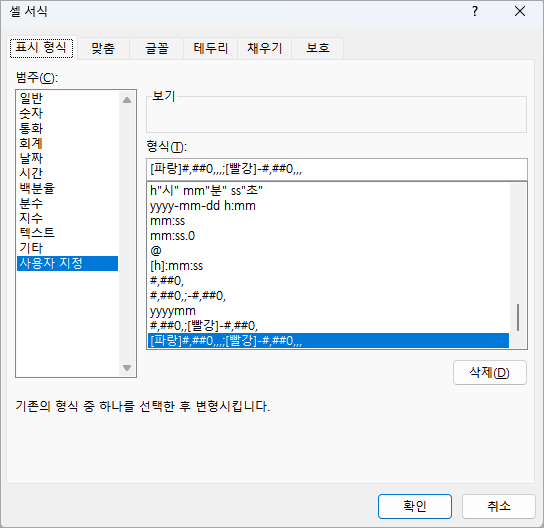Screen dimensions: 544x528
Task: Click category list scroll up arrow
Action: (127, 100)
